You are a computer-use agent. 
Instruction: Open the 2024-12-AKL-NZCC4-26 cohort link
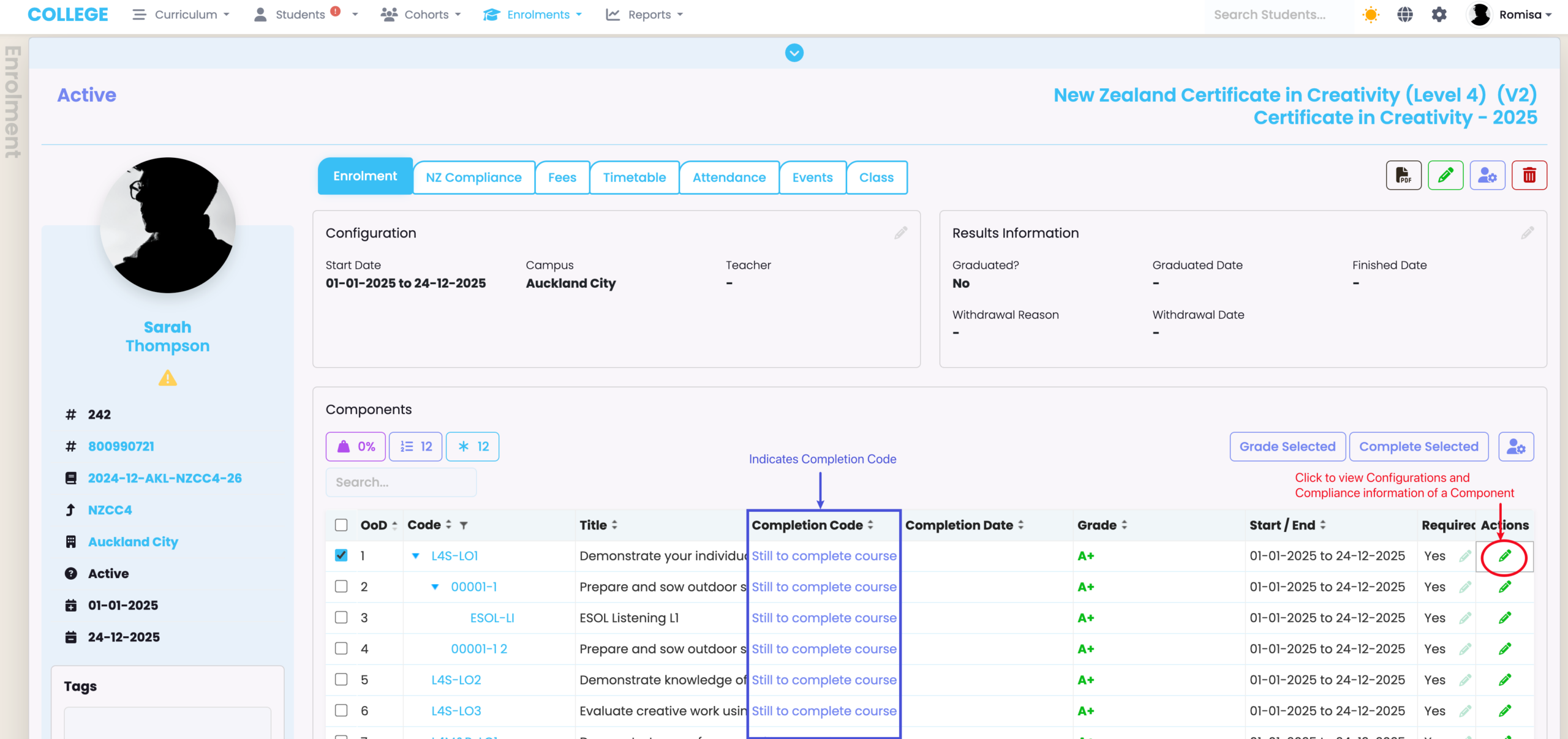tap(165, 478)
